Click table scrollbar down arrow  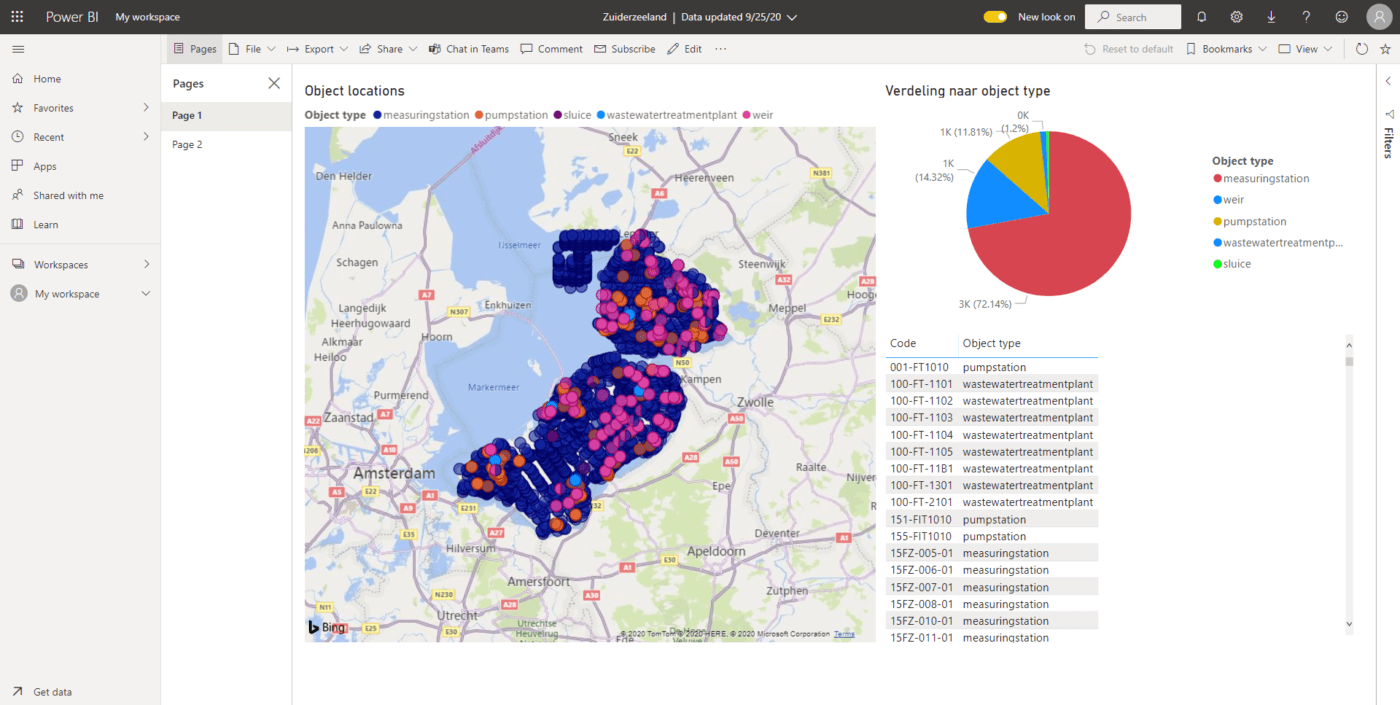coord(1349,624)
